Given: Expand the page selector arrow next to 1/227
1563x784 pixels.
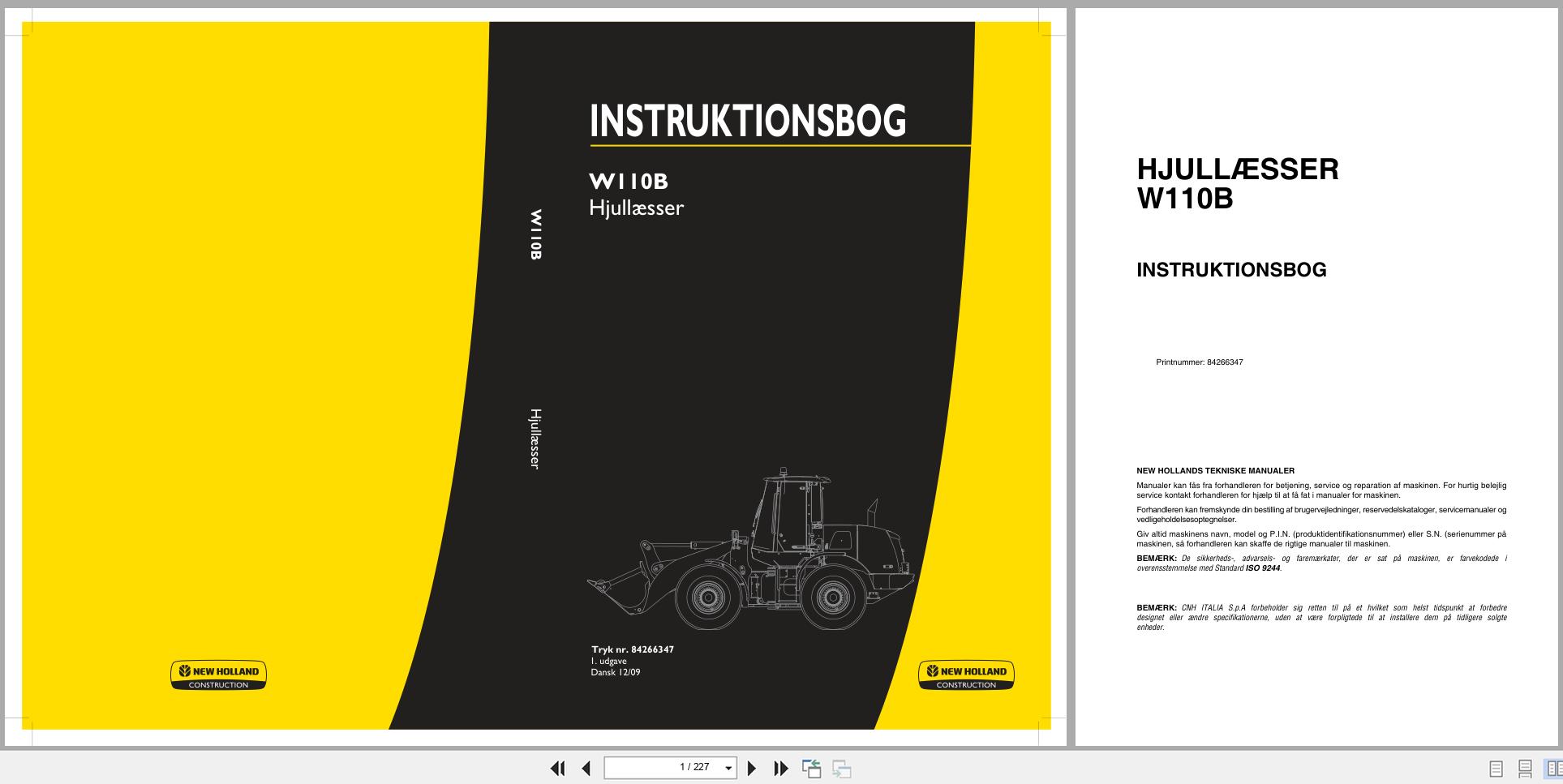Looking at the screenshot, I should coord(728,768).
